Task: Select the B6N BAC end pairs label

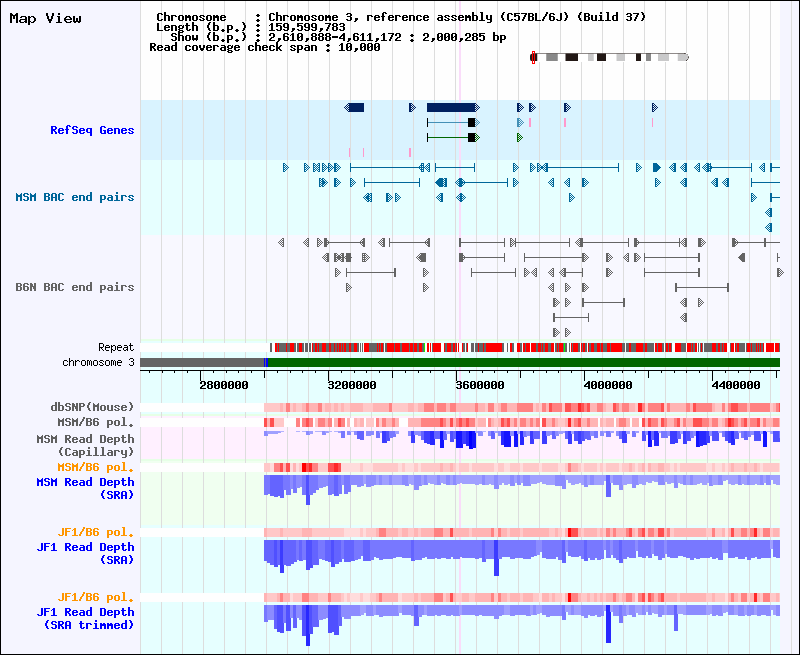Action: (75, 287)
